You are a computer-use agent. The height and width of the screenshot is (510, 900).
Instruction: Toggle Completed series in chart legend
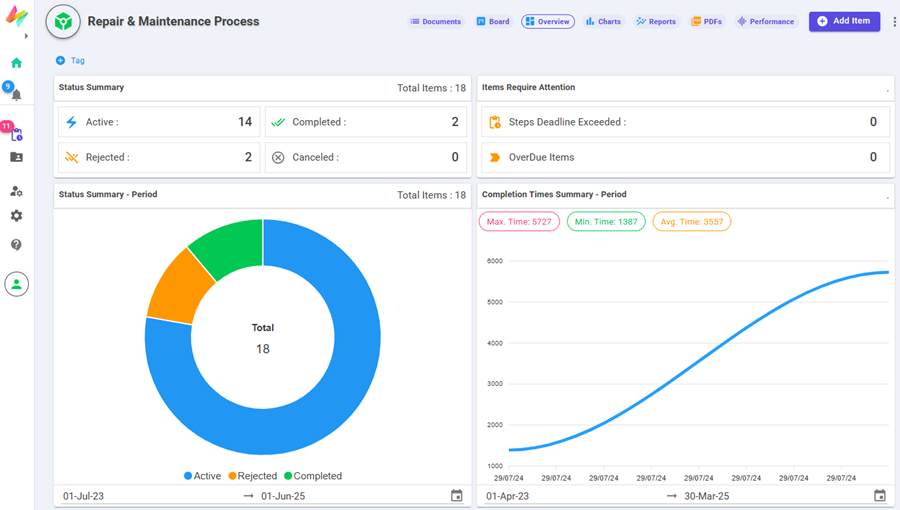click(x=312, y=476)
